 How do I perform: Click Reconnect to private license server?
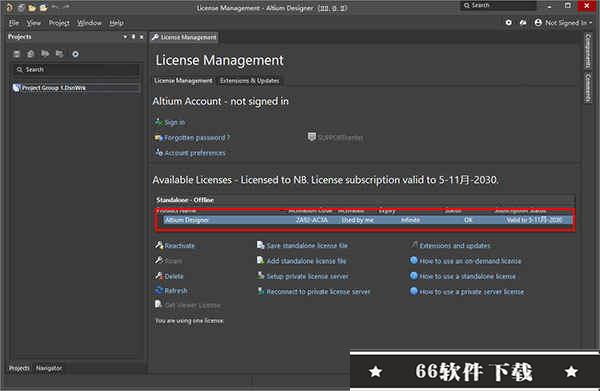318,292
